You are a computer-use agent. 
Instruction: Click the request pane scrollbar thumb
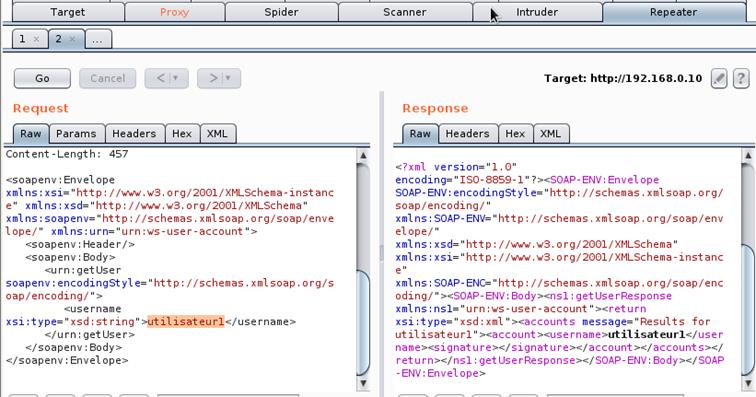363,323
